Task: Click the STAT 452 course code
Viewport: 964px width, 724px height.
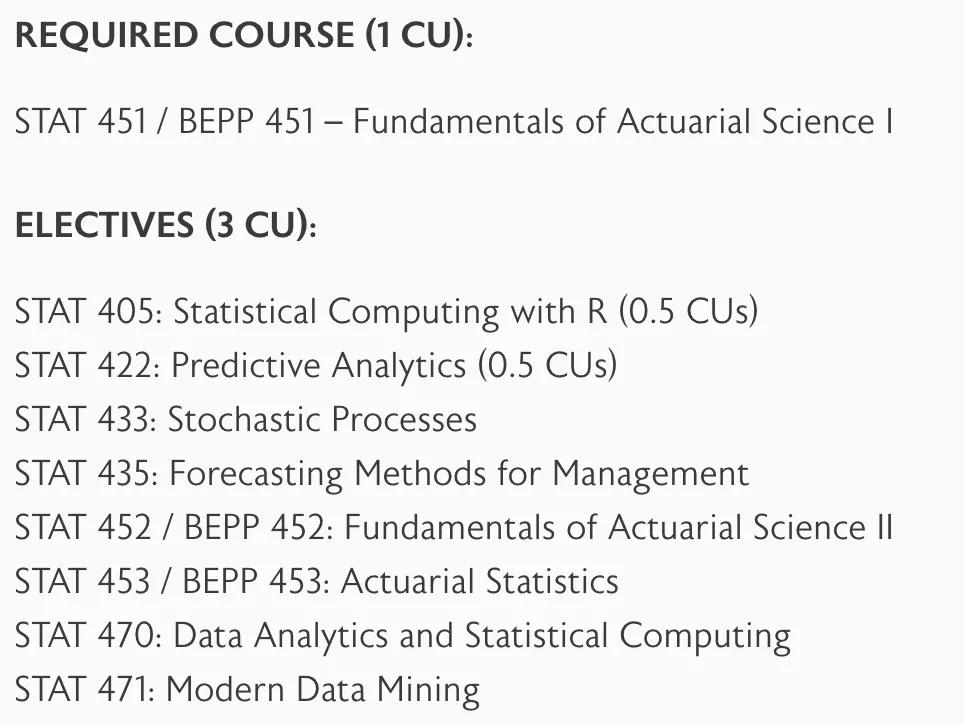Action: click(80, 527)
